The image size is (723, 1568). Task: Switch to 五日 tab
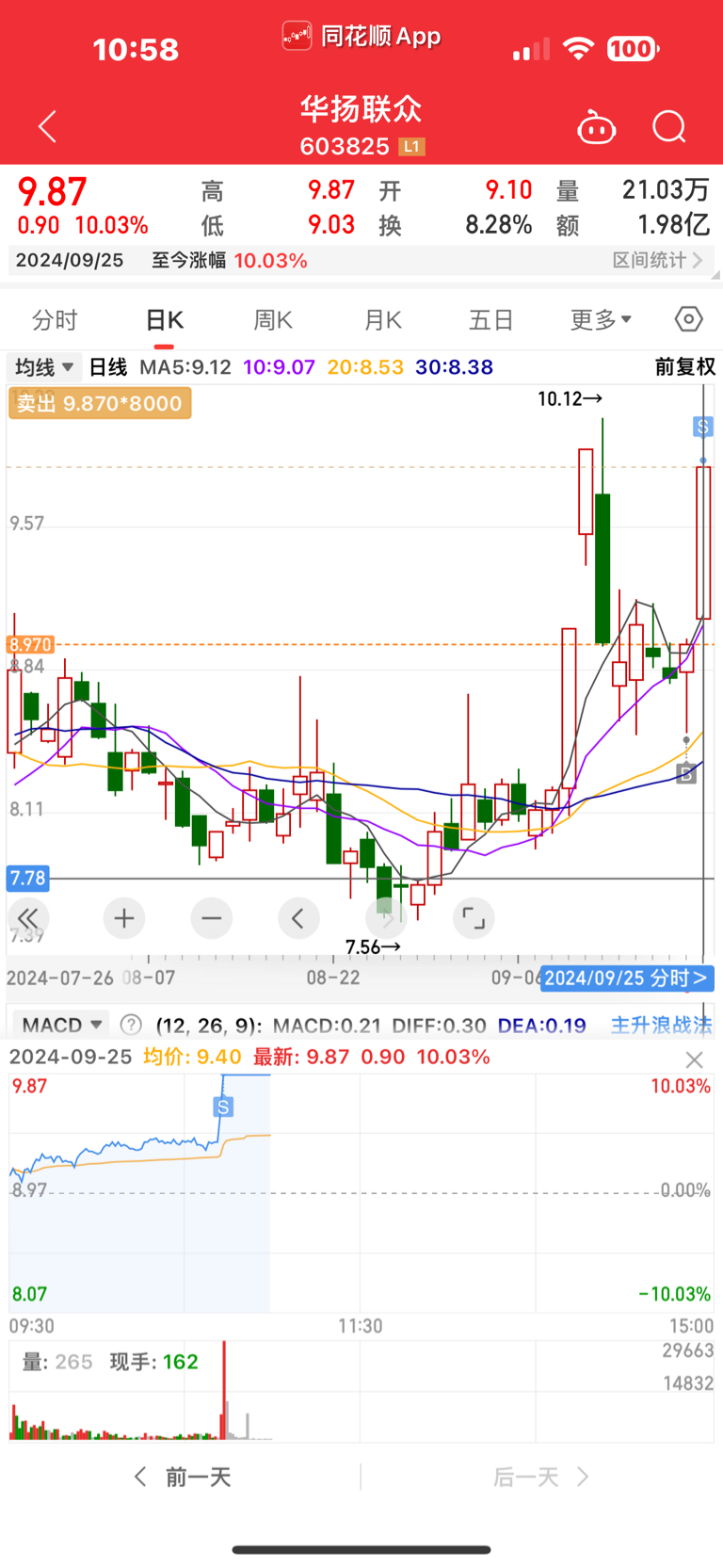[491, 320]
